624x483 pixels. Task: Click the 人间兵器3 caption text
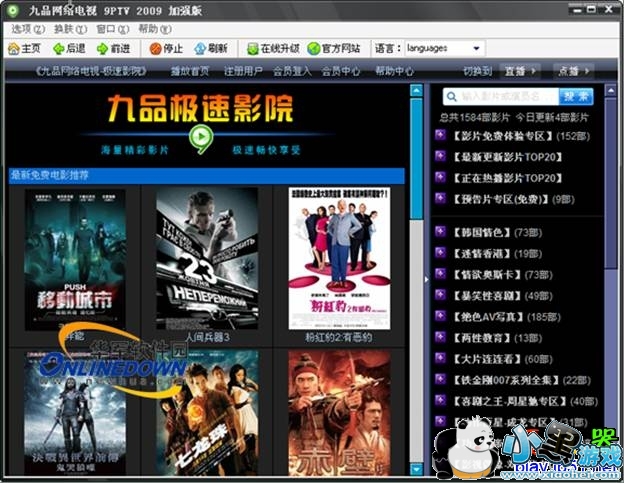(207, 337)
